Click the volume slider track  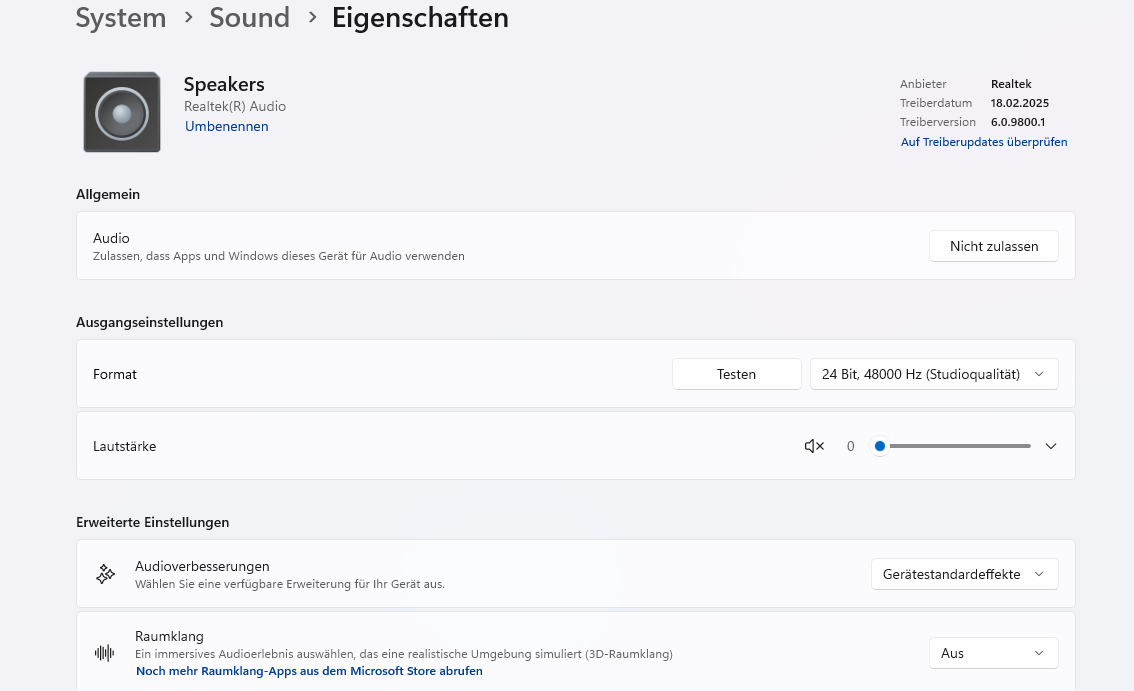pyautogui.click(x=955, y=446)
